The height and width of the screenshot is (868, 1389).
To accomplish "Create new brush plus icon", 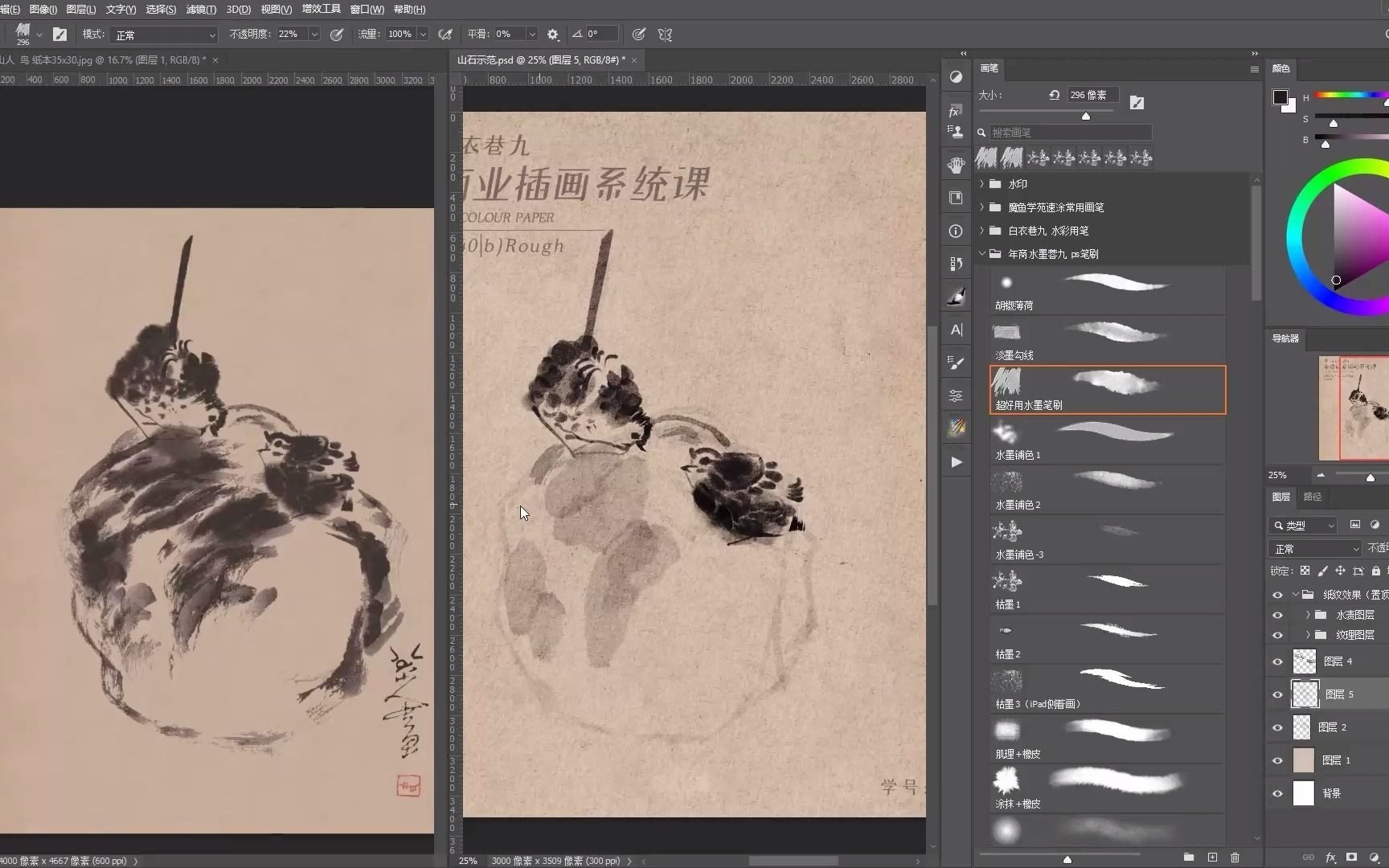I will [x=1212, y=858].
